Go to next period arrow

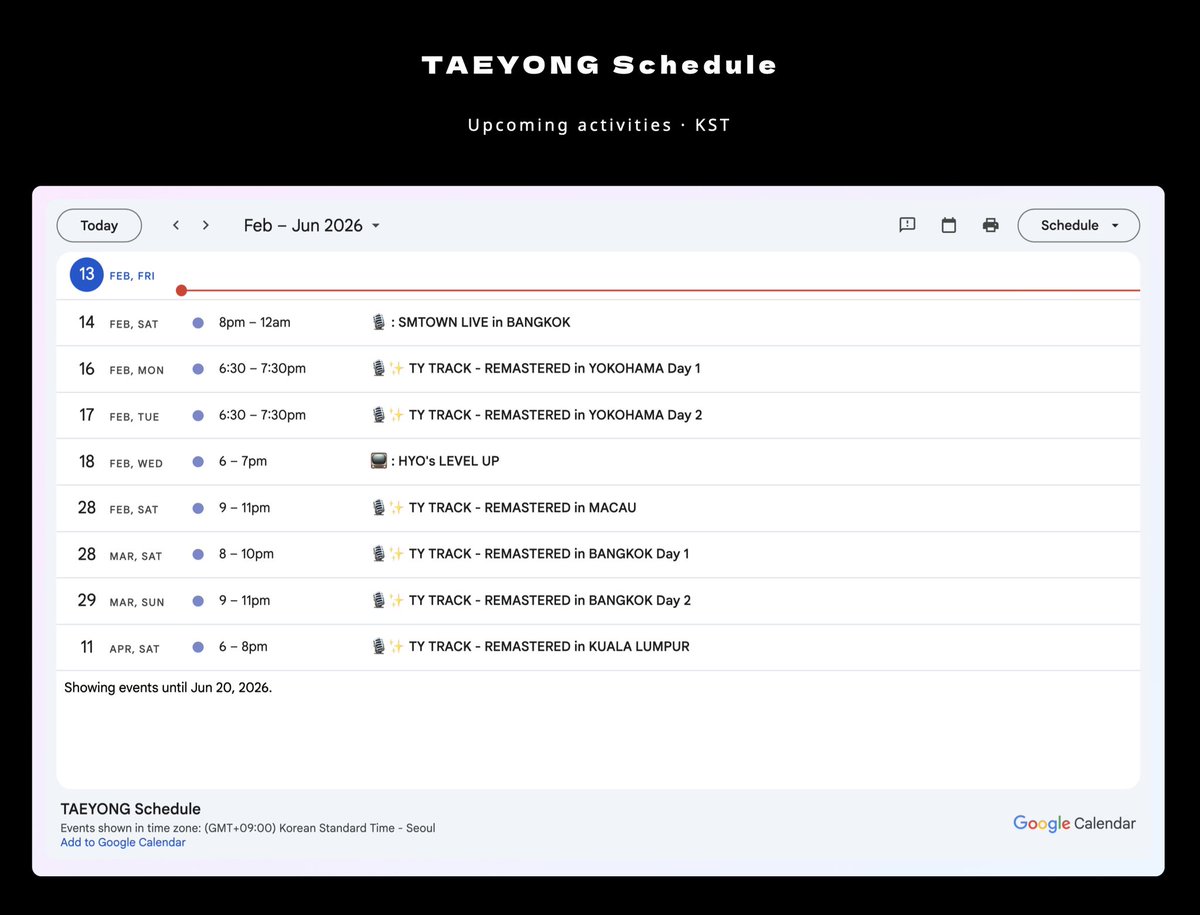[x=206, y=225]
